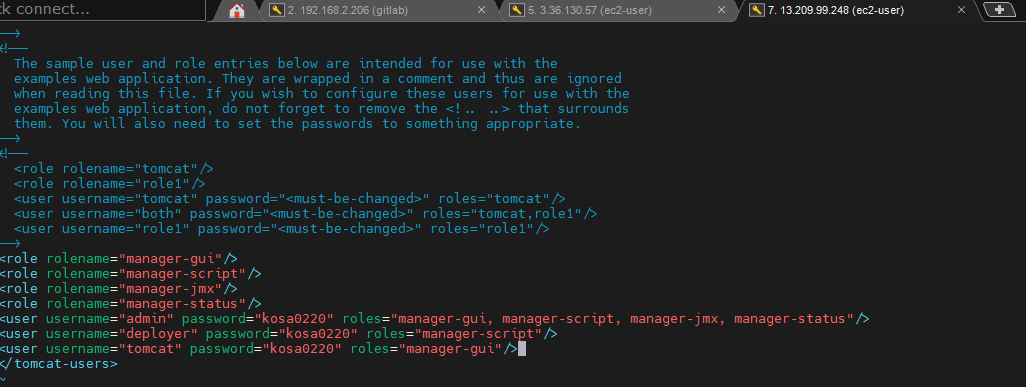Close the 192.168.2.206 (gitlab) tab
1026x387 pixels.
(x=481, y=10)
